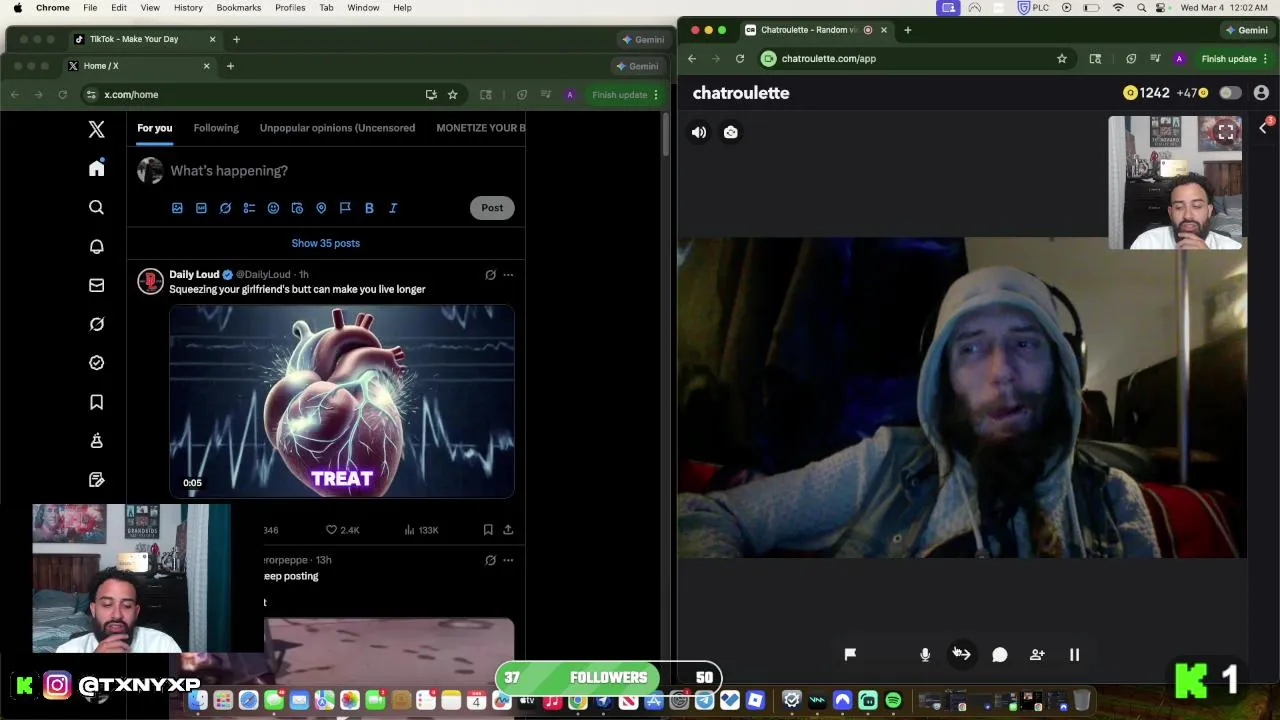Mute microphone in Chatroulette
This screenshot has height=720, width=1280.
(x=925, y=654)
